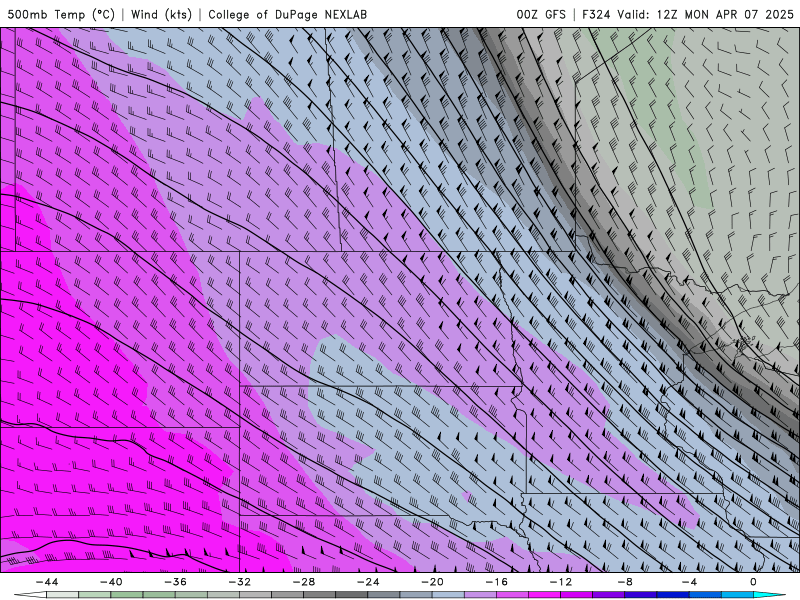
Task: Click the "12Z MON APR 07 2025" valid time
Action: [x=725, y=15]
